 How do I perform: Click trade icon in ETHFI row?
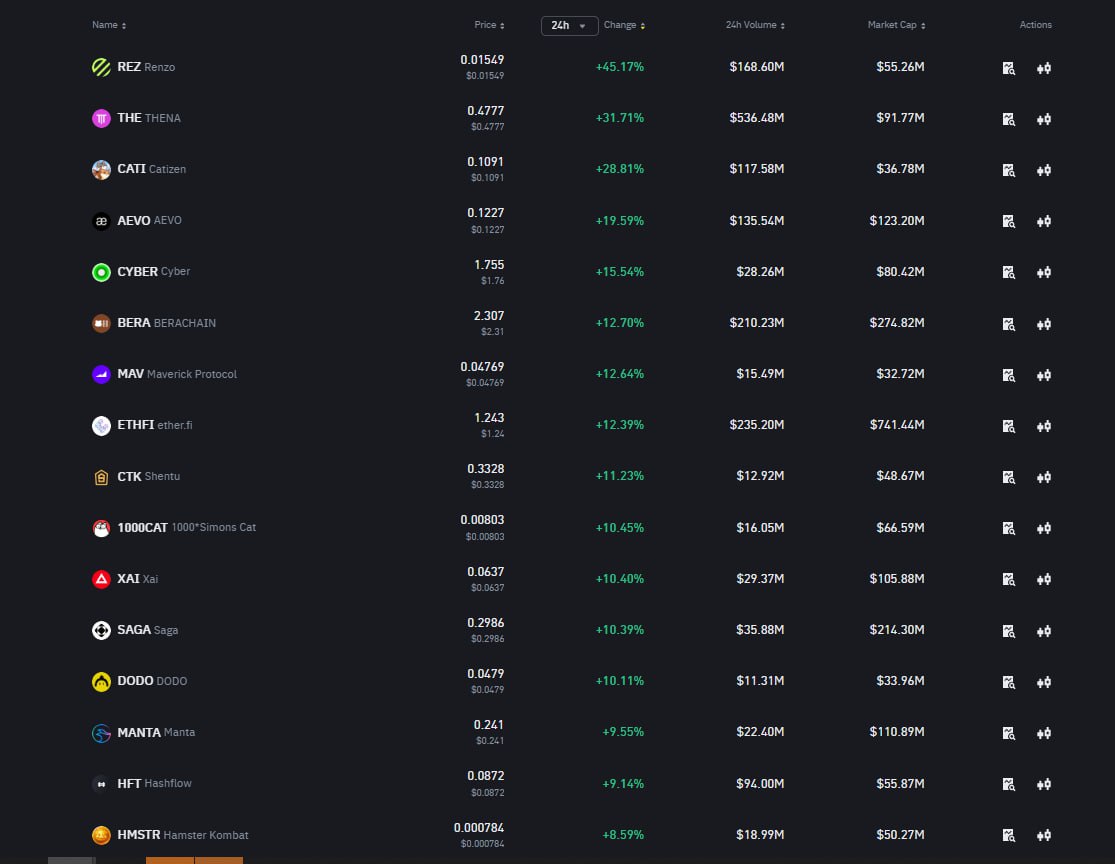point(1043,426)
